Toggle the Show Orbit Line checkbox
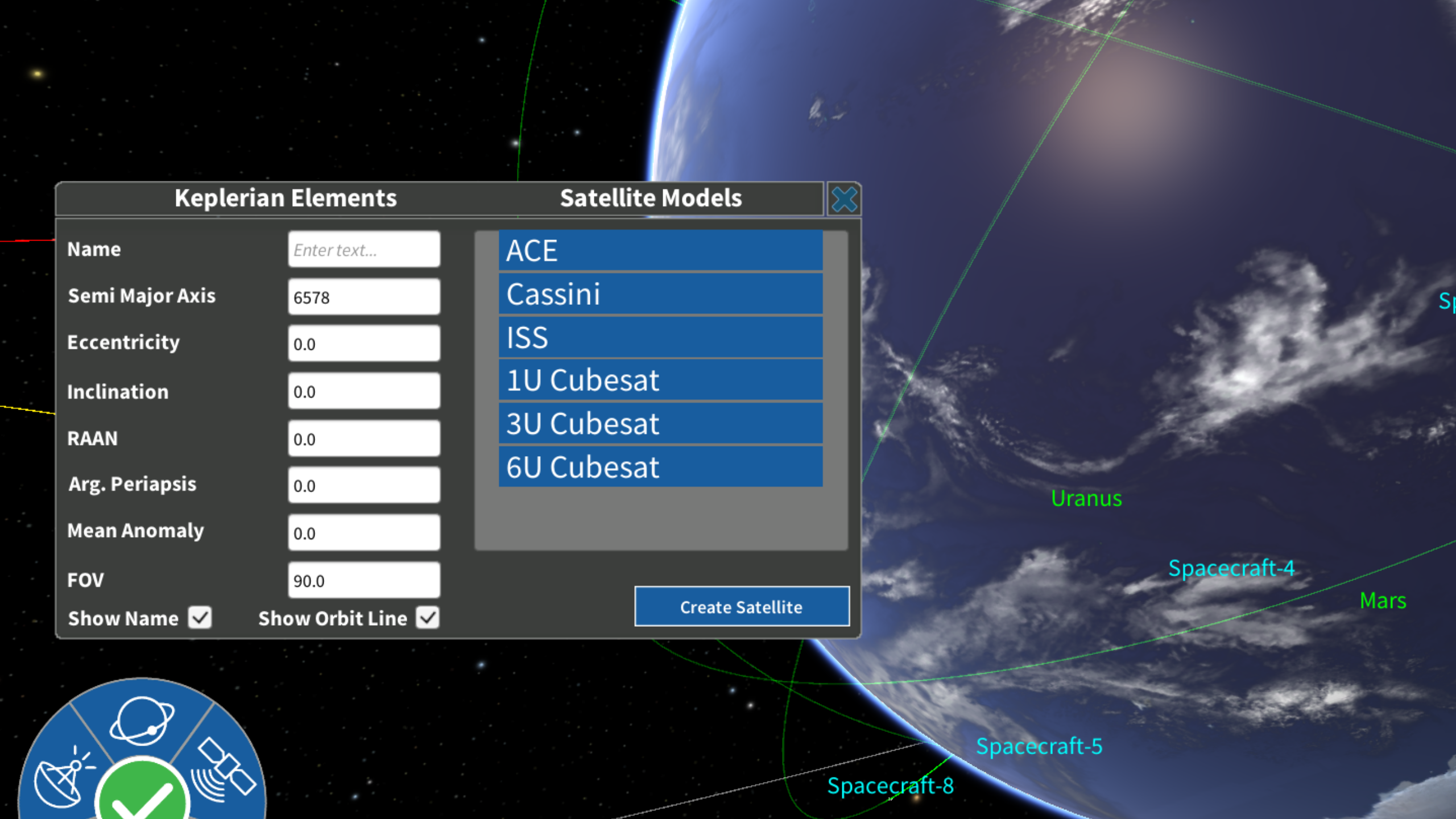The height and width of the screenshot is (819, 1456). pos(428,618)
